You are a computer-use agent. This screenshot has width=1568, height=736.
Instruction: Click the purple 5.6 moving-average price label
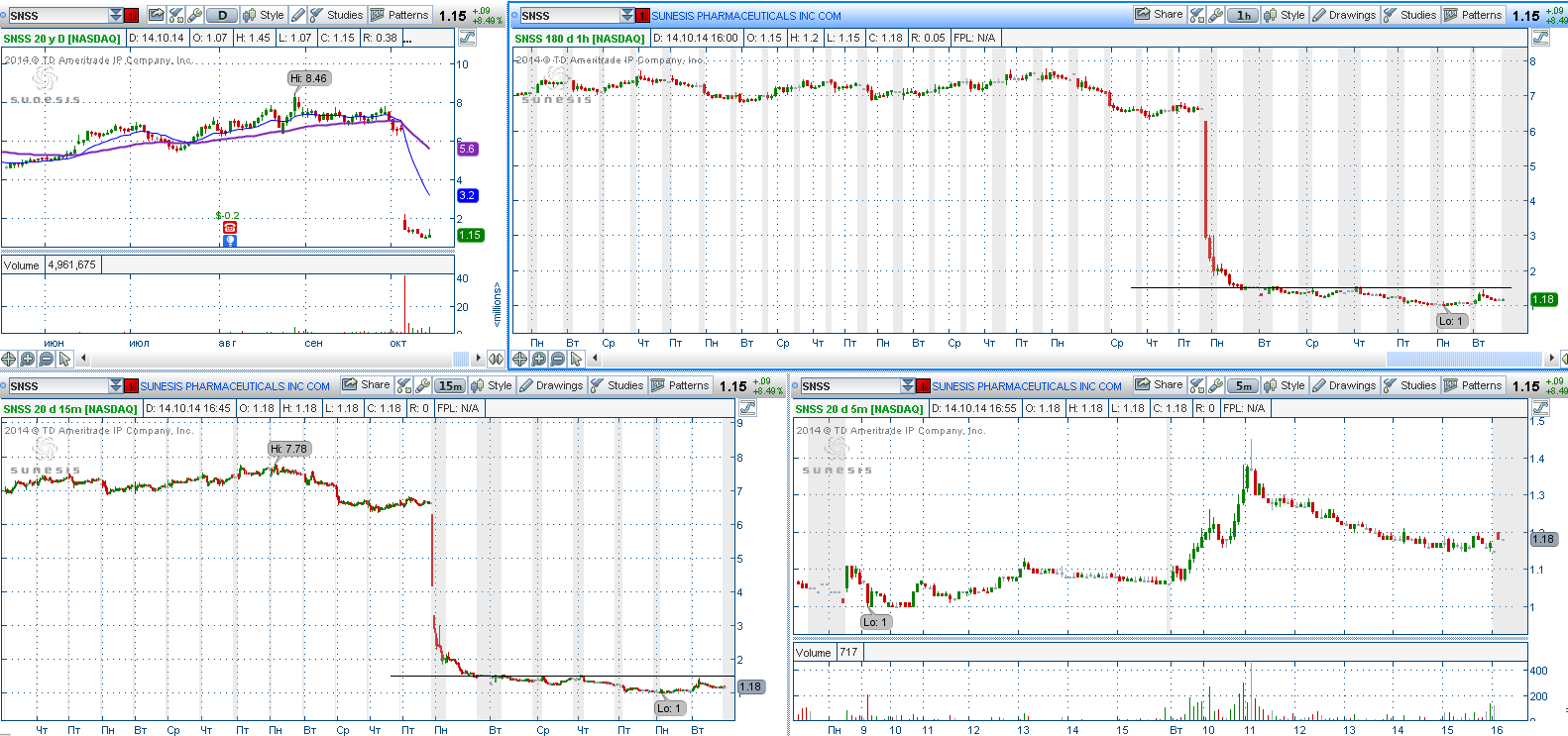pos(468,149)
